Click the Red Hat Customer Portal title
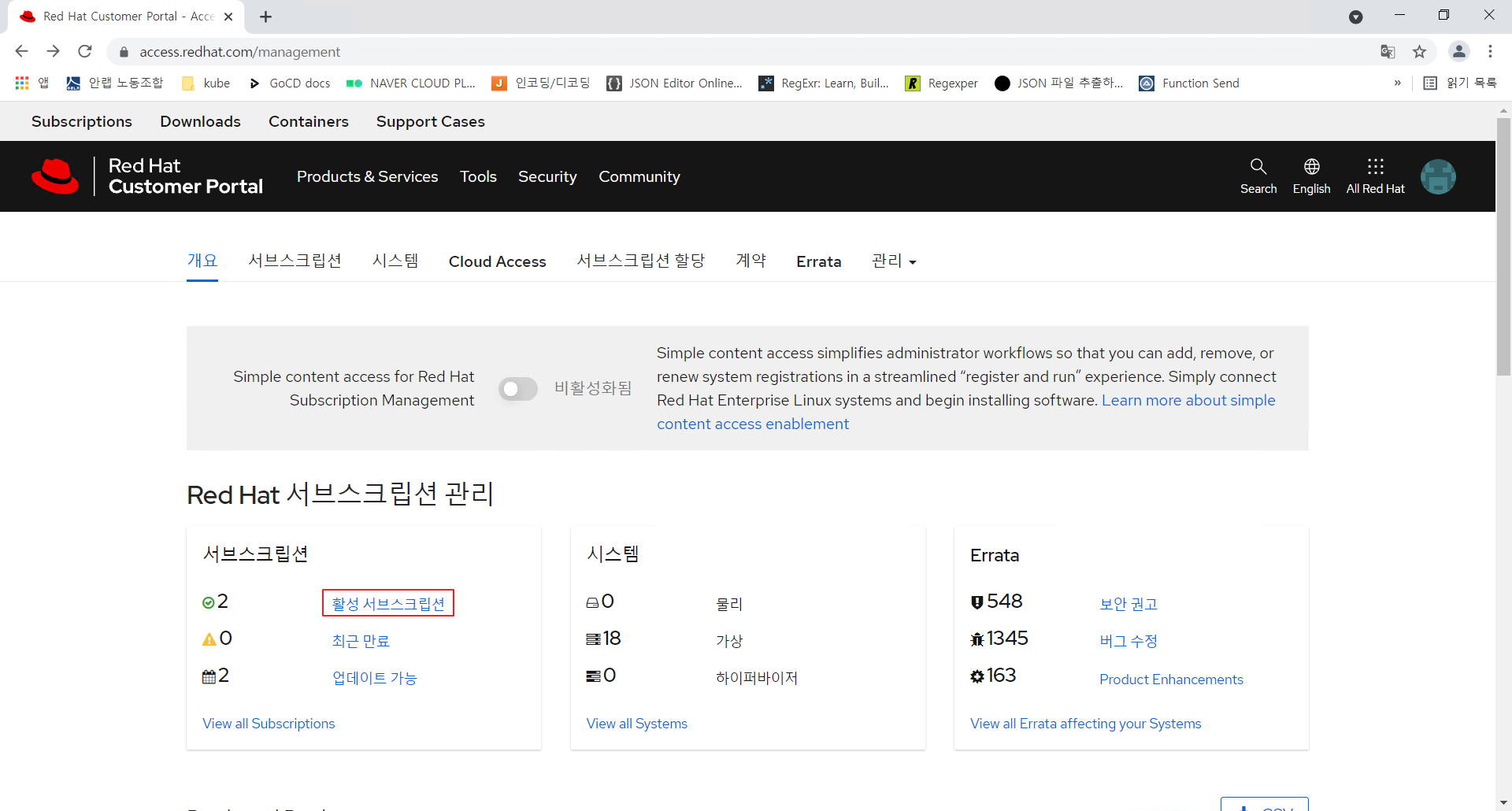 pos(185,176)
